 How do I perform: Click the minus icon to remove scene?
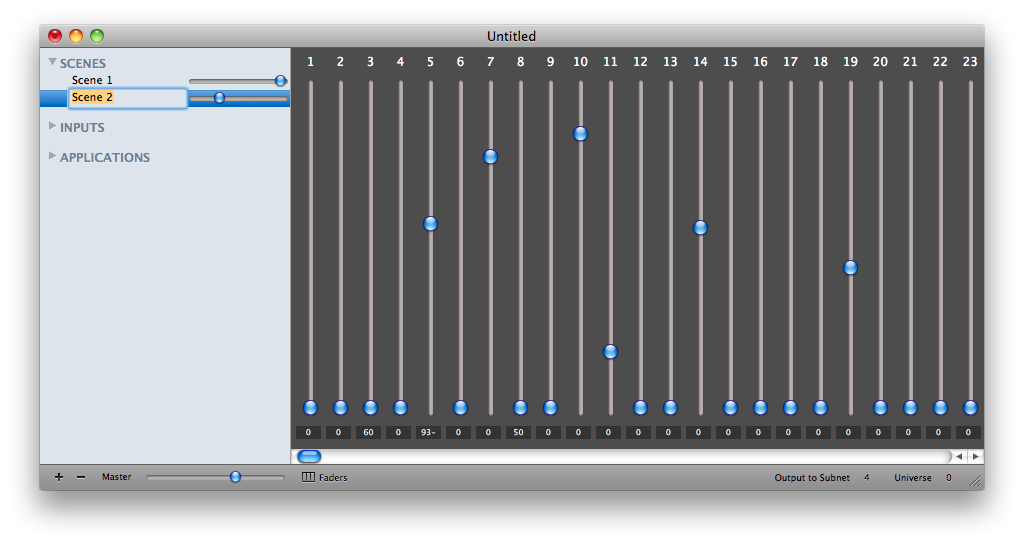tap(81, 477)
